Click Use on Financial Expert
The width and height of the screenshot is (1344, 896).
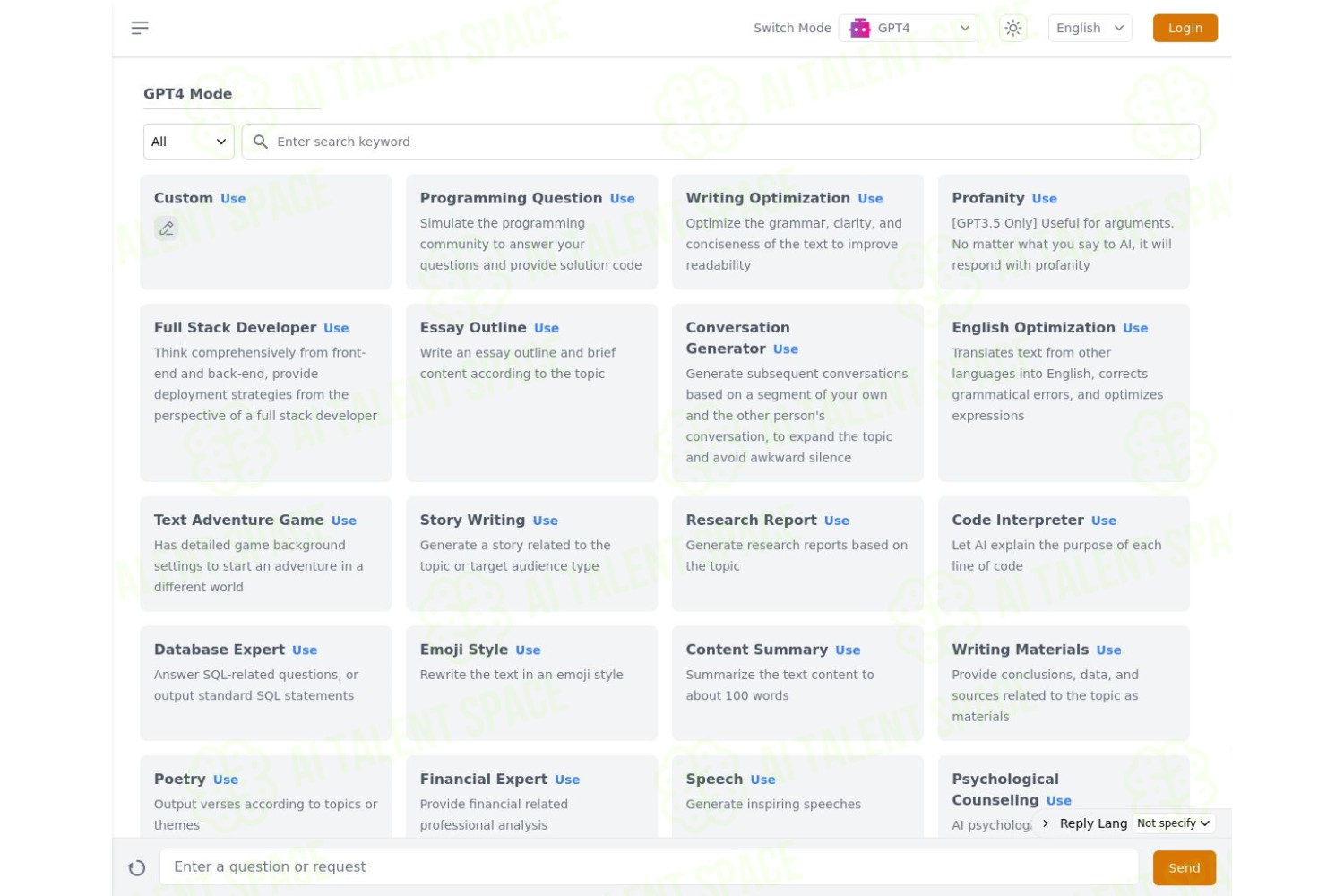[567, 780]
